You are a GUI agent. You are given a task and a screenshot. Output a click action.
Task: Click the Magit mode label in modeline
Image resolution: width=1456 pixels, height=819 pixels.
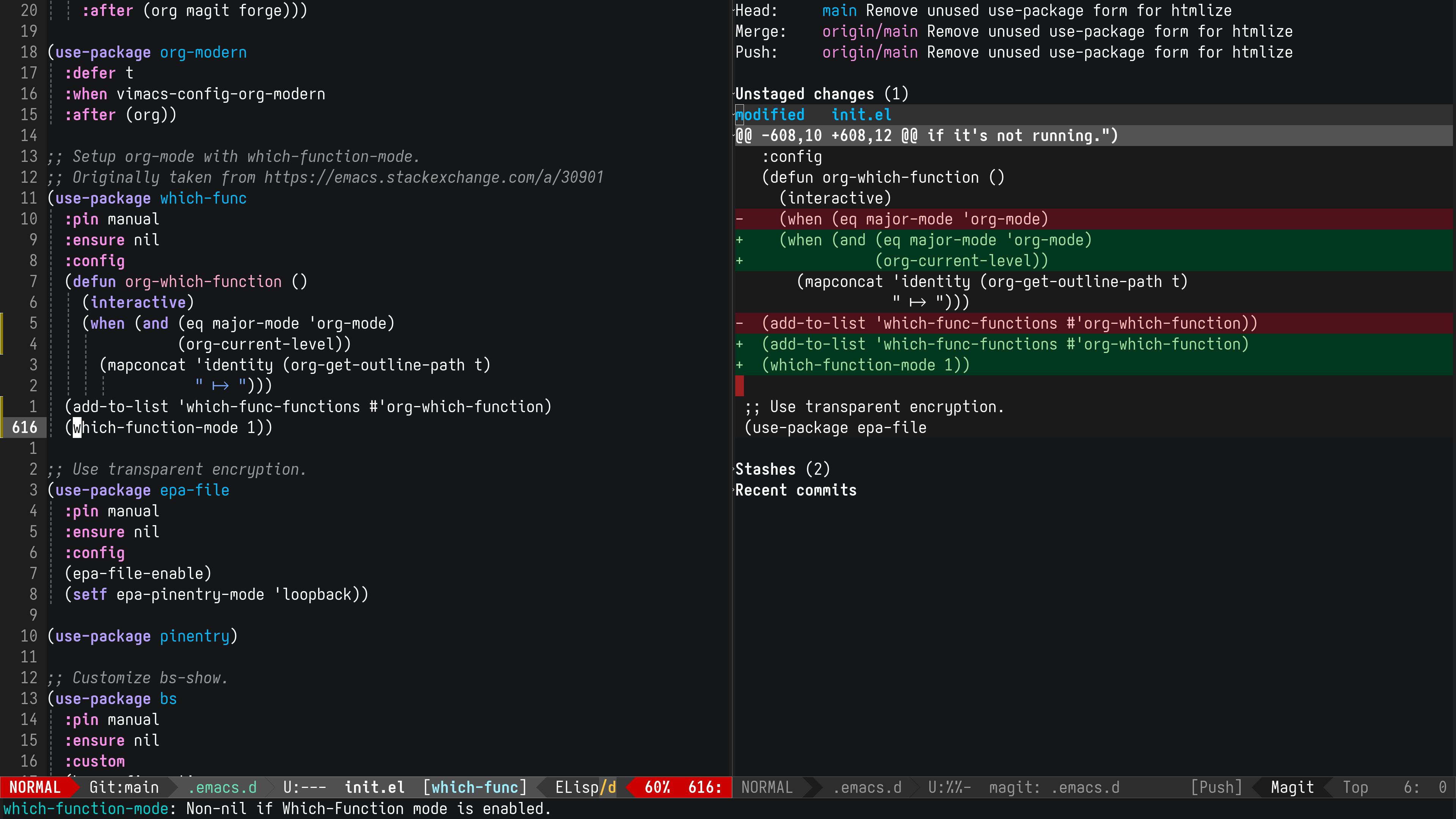click(1292, 788)
